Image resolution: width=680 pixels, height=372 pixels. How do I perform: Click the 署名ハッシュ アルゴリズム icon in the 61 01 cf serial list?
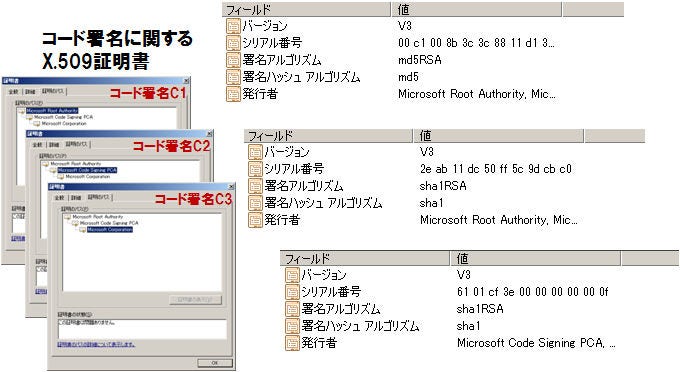[292, 326]
